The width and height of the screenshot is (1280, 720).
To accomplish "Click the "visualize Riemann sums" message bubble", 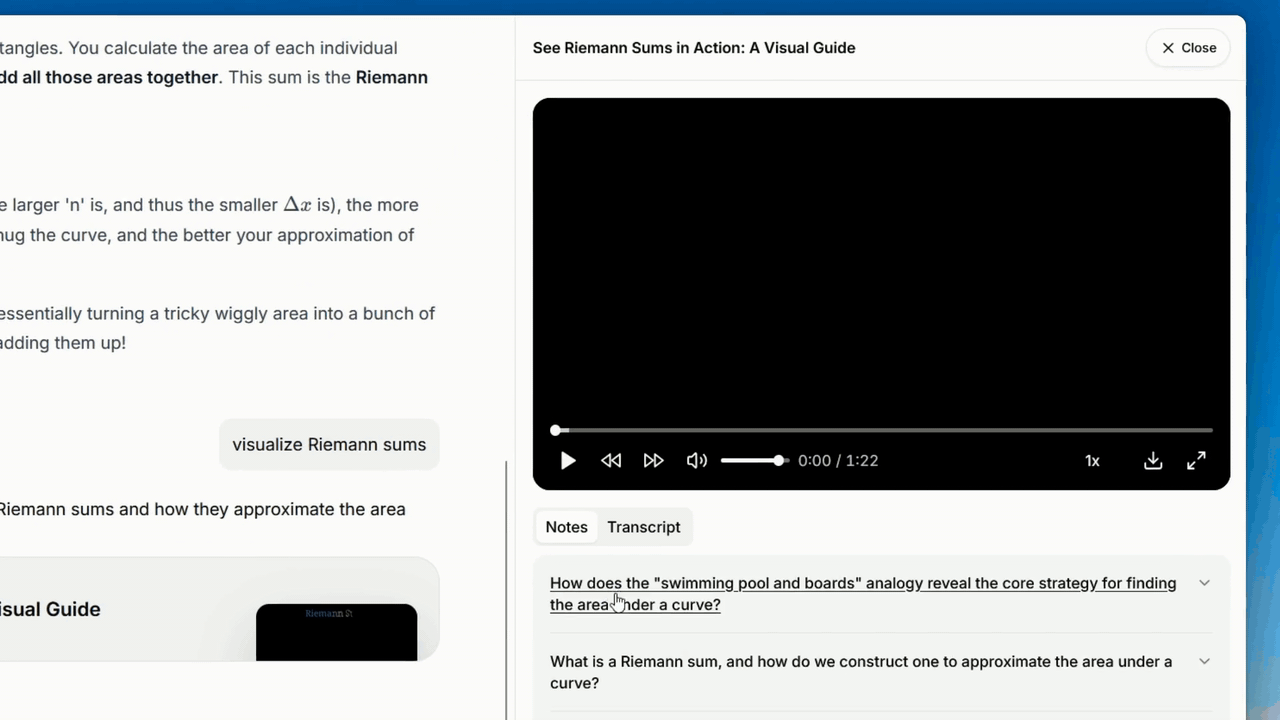I will pos(329,445).
